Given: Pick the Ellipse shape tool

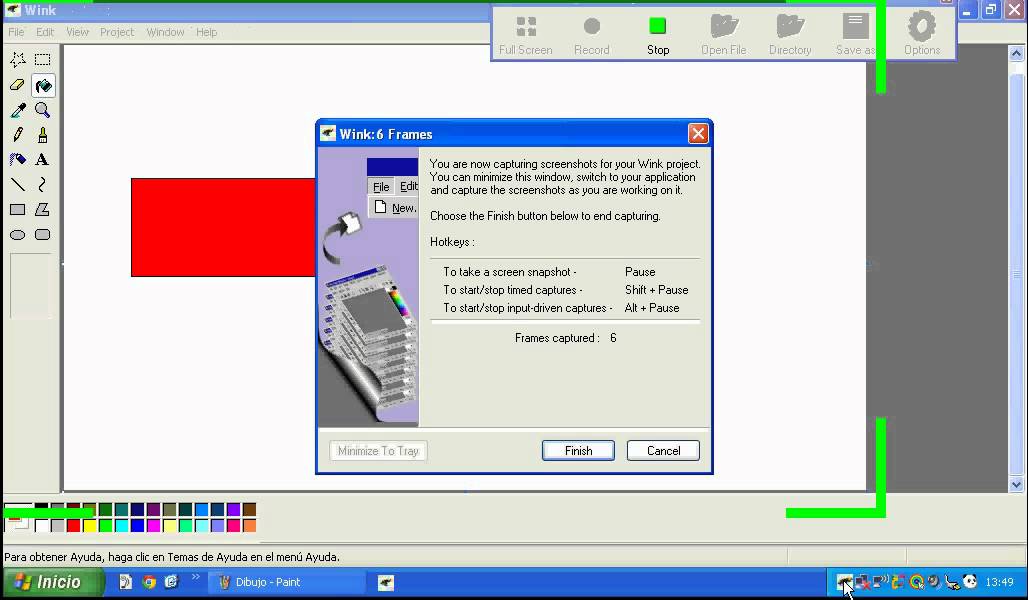Looking at the screenshot, I should pos(18,235).
